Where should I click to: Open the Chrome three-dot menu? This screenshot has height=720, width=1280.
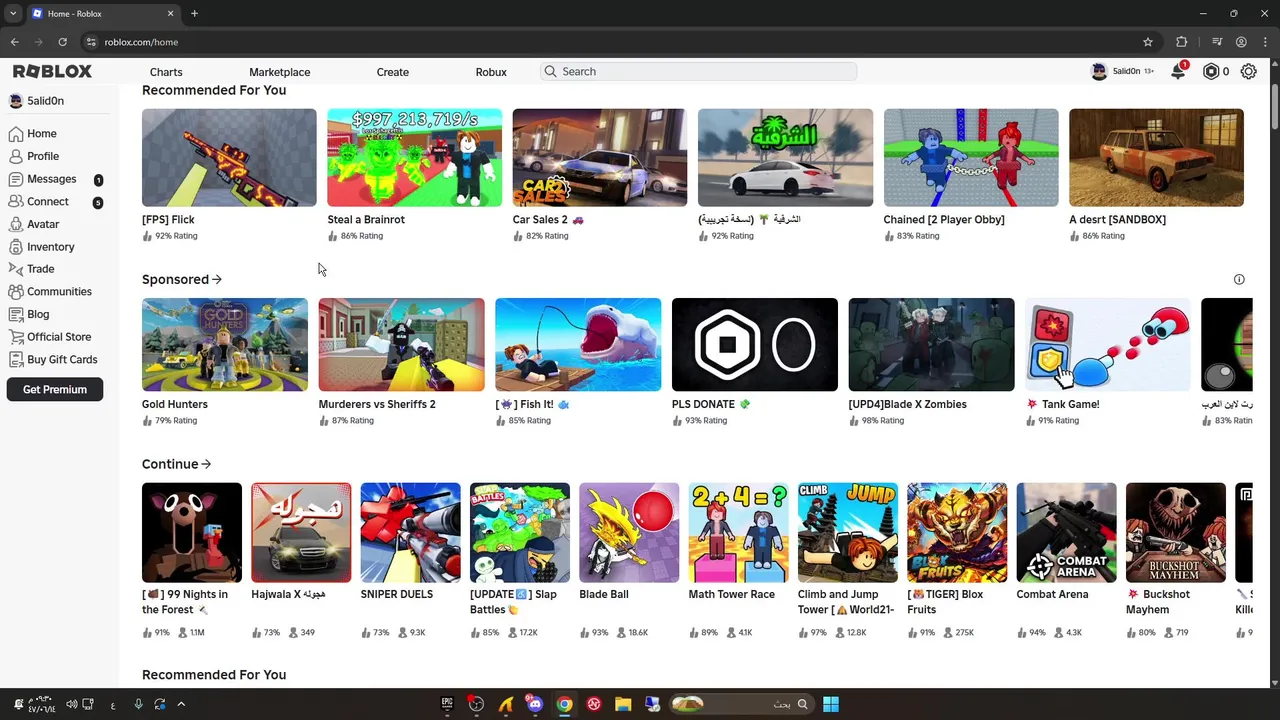point(1265,42)
